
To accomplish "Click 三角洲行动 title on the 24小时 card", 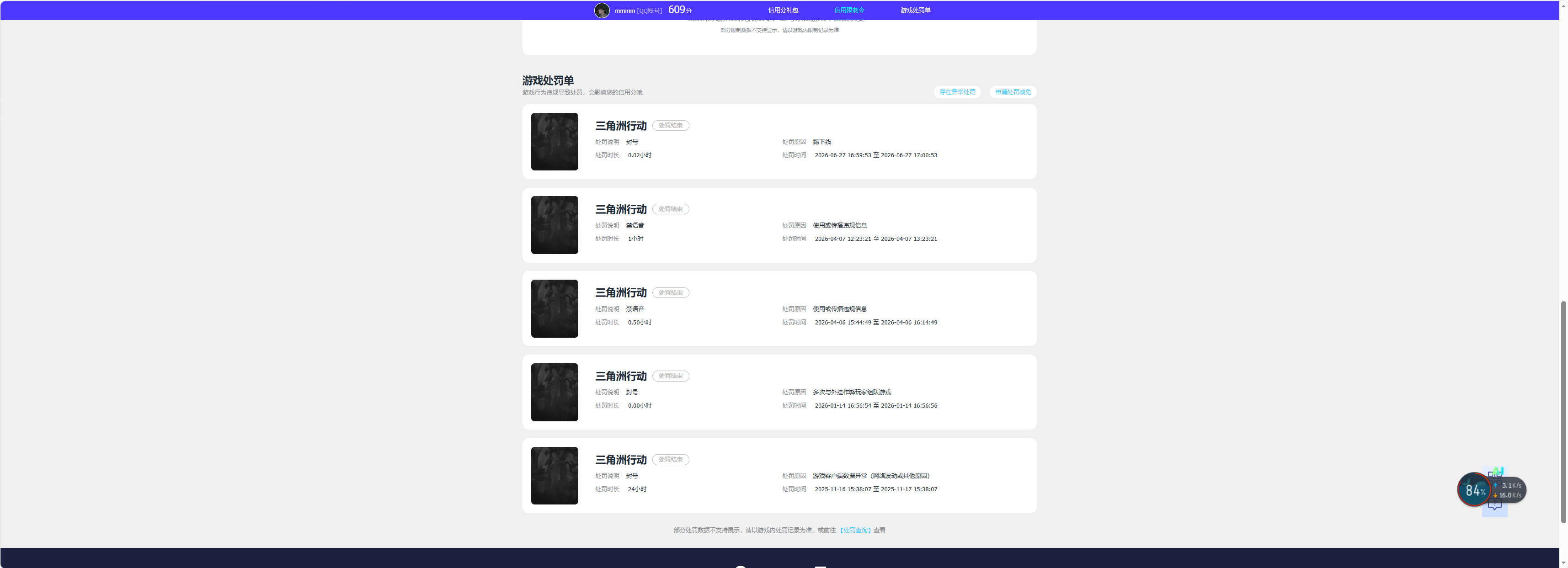I will [621, 460].
